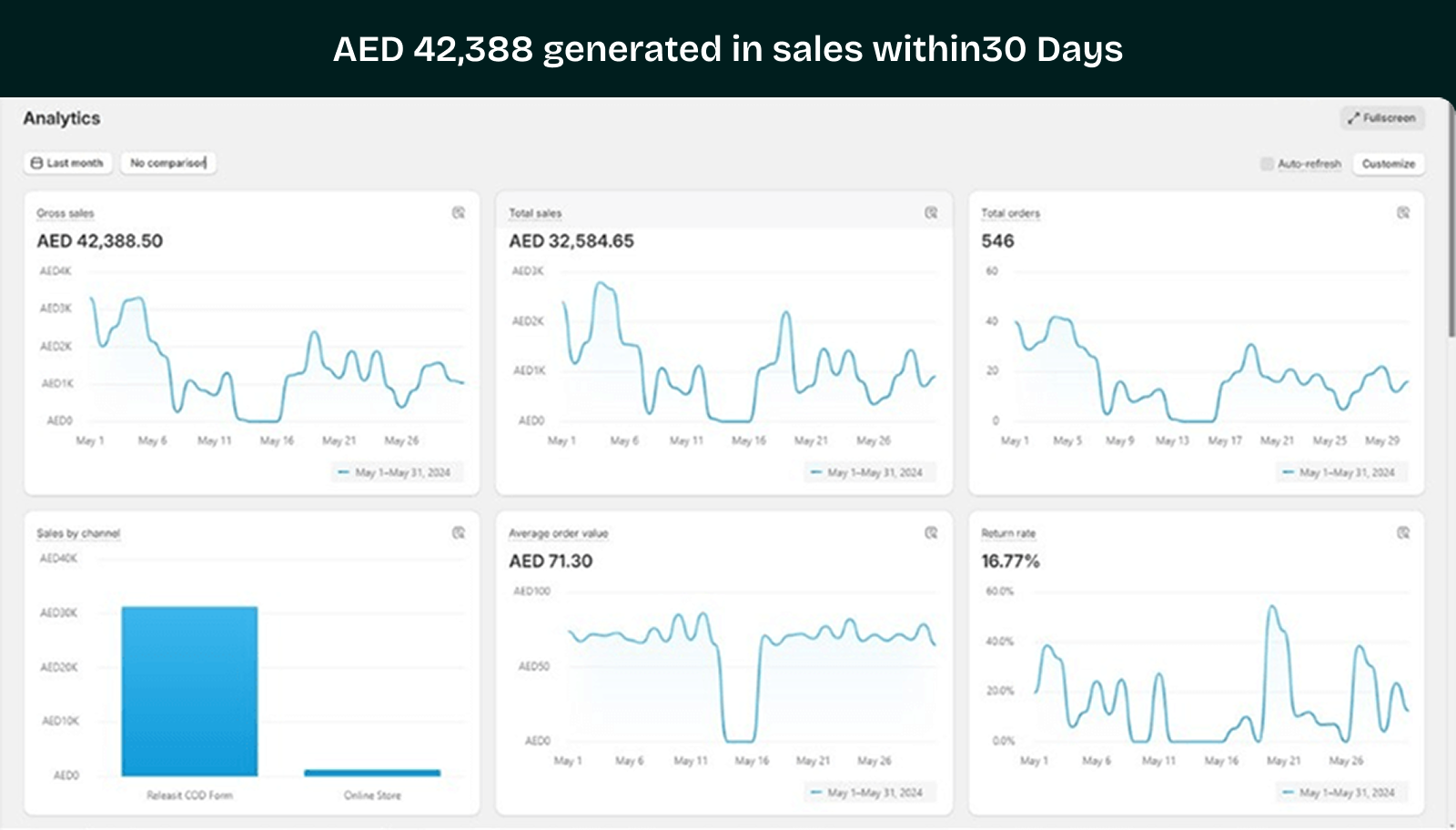Open report icon on Return rate card
The width and height of the screenshot is (1456, 830).
click(x=1403, y=533)
